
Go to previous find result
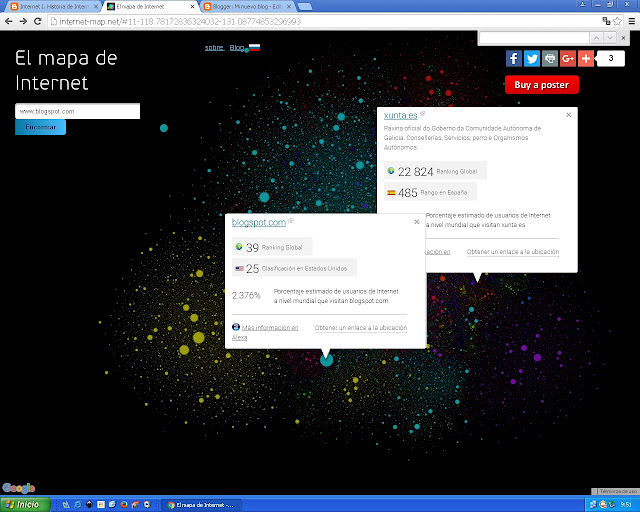coord(596,38)
